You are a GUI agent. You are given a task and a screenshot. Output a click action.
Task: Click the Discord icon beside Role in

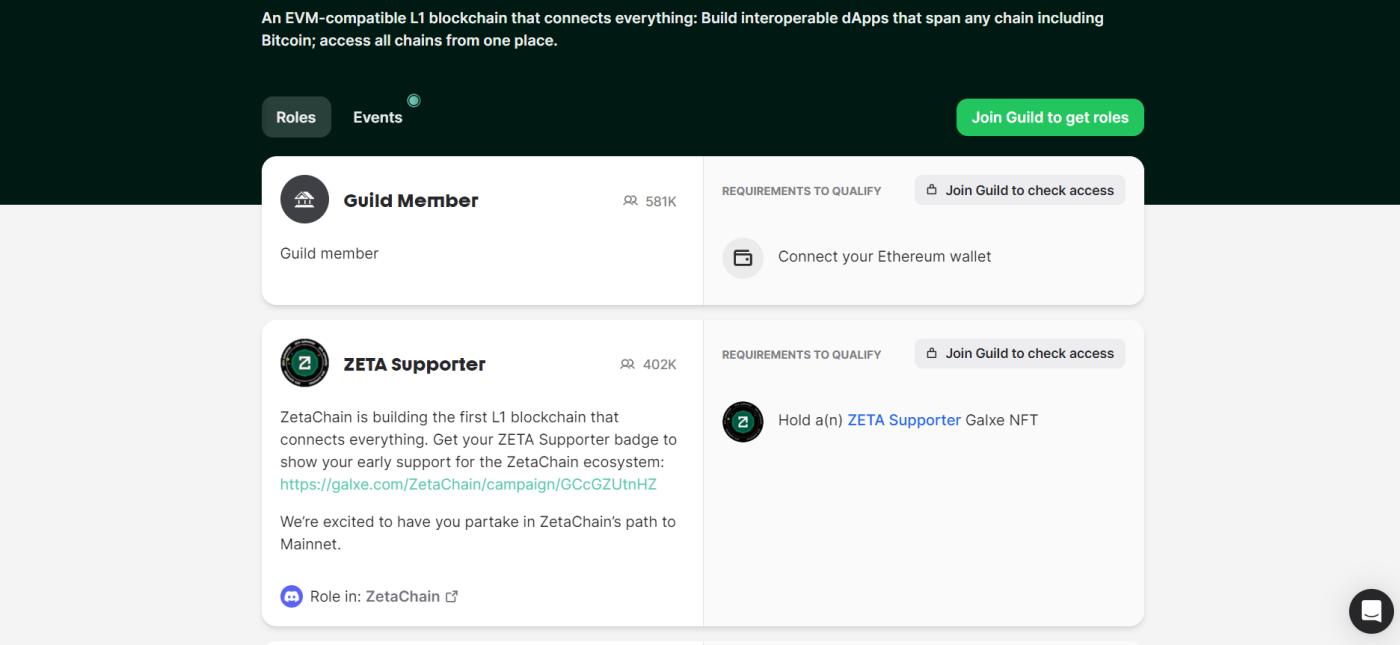[x=291, y=596]
